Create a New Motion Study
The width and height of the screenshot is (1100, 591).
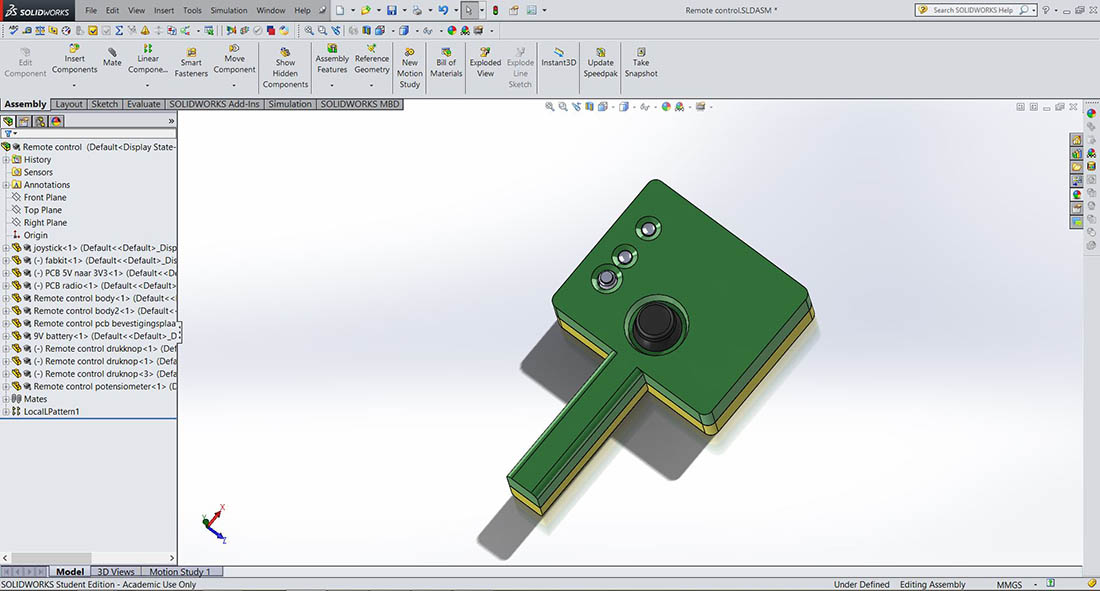pyautogui.click(x=410, y=68)
